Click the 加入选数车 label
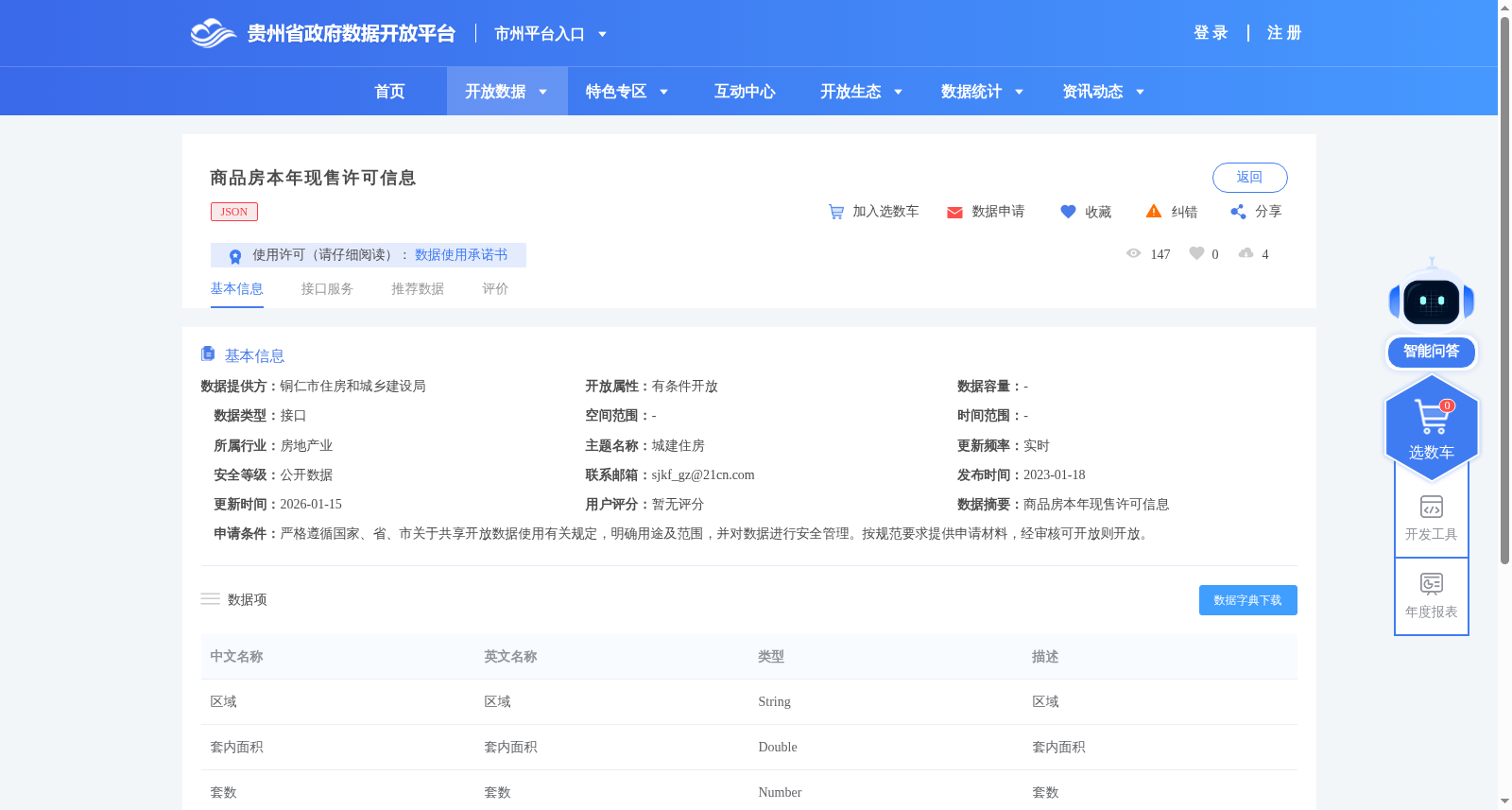Viewport: 1512px width, 810px height. (885, 212)
